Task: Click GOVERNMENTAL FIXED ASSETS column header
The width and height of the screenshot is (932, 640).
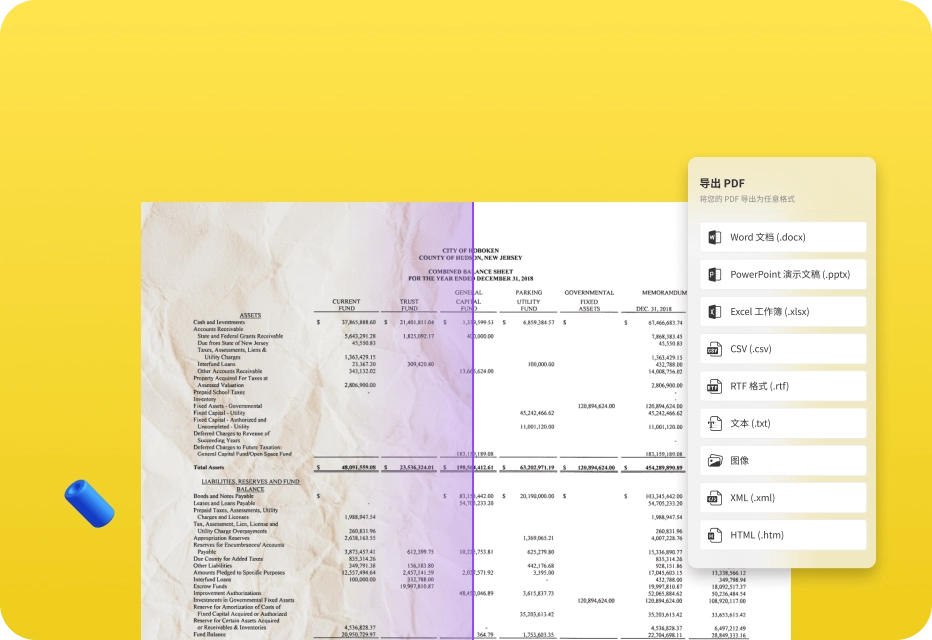Action: click(589, 301)
